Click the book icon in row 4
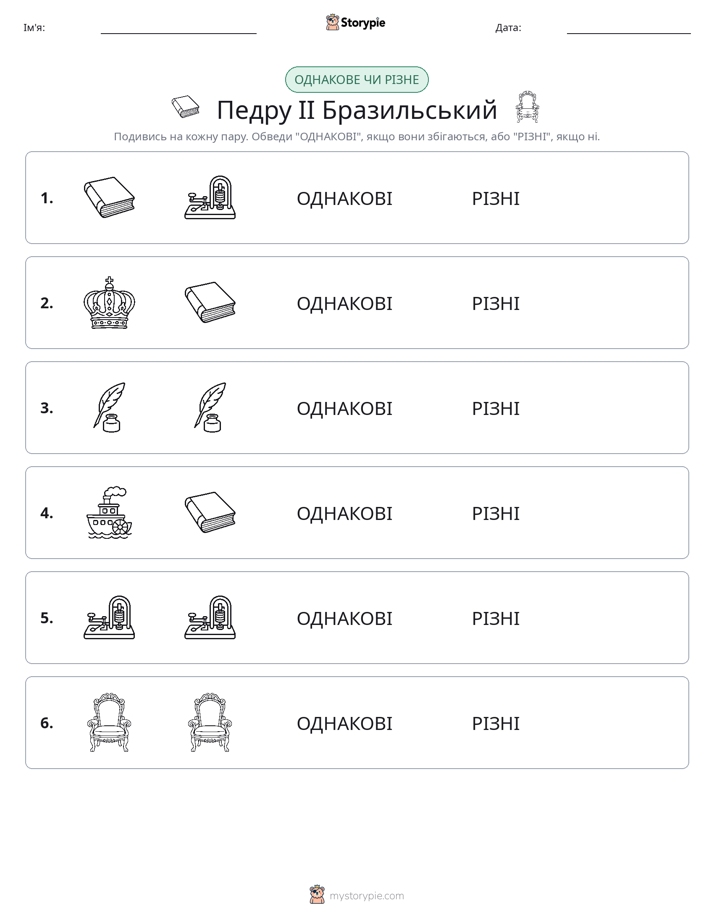This screenshot has height=924, width=714. pos(210,513)
